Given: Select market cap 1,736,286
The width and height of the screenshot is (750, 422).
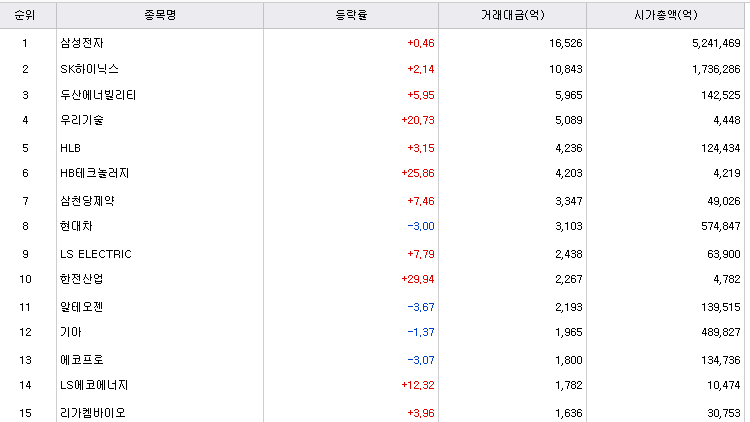Looking at the screenshot, I should click(x=716, y=69).
